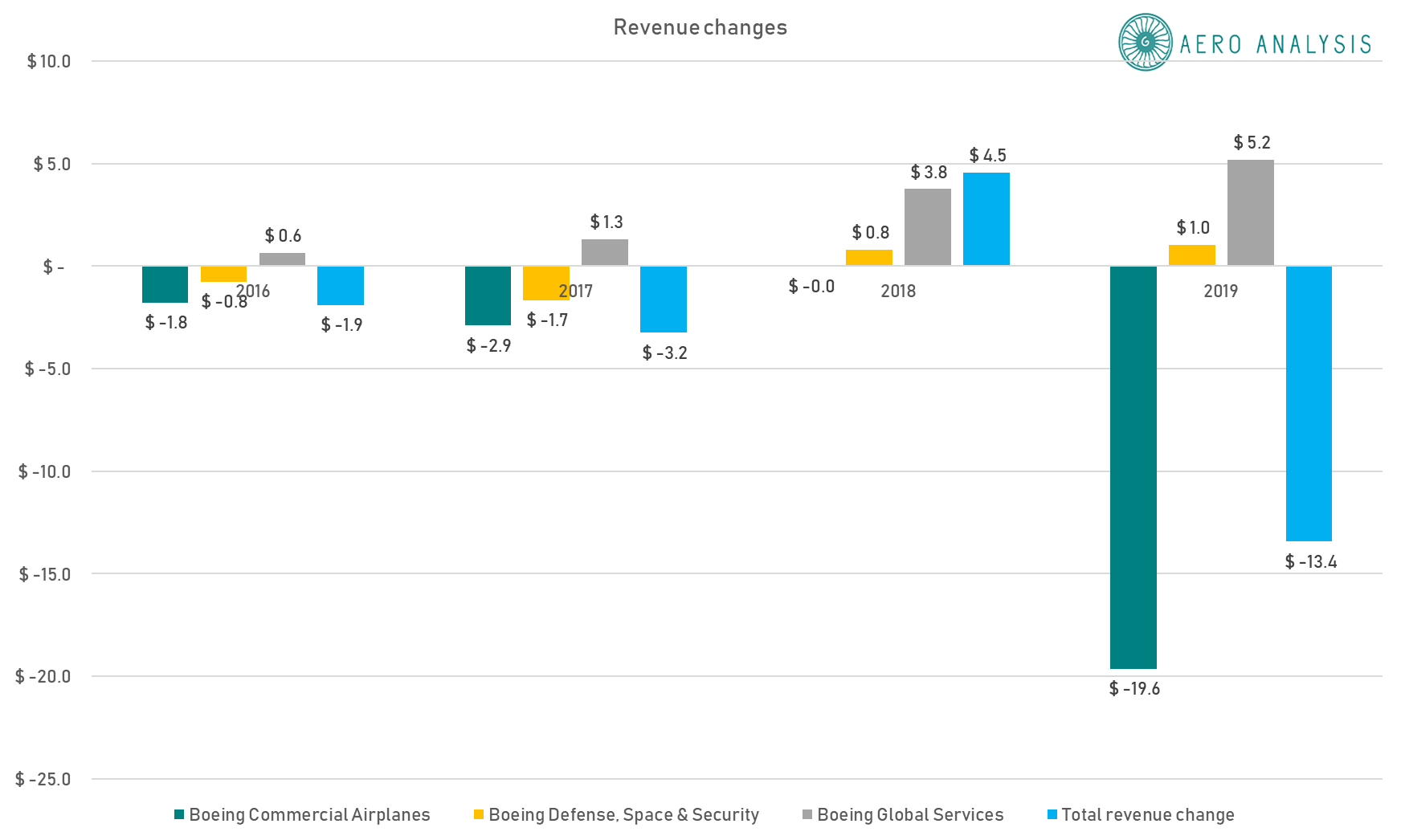Image resolution: width=1401 pixels, height=840 pixels.
Task: Click the '$ -10.0' y-axis label
Action: 44,472
